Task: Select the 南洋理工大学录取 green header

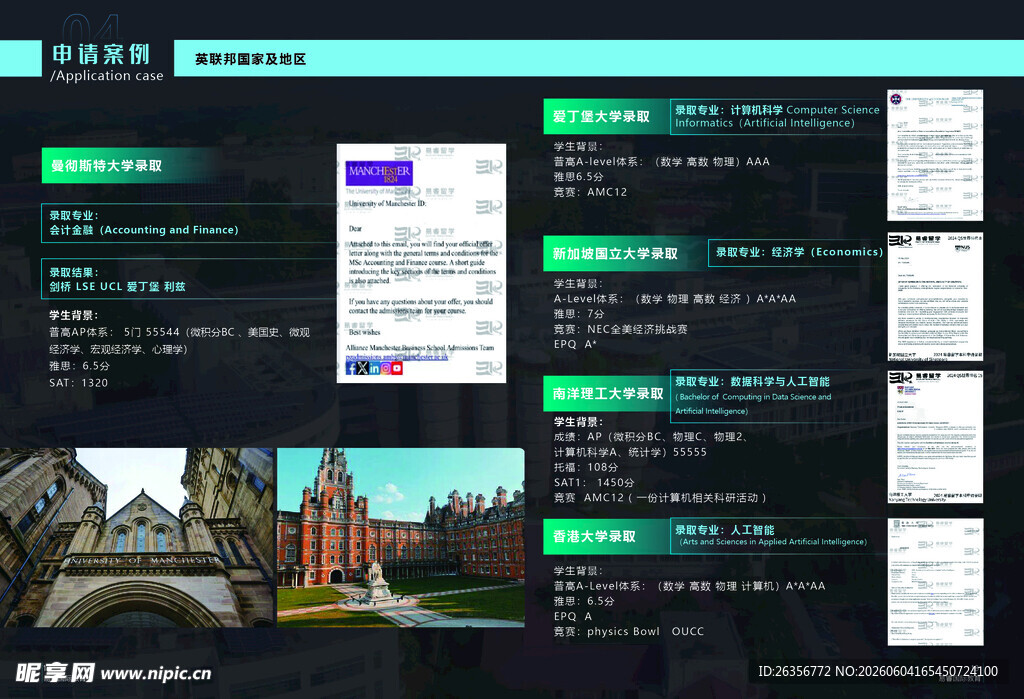Action: [x=607, y=393]
